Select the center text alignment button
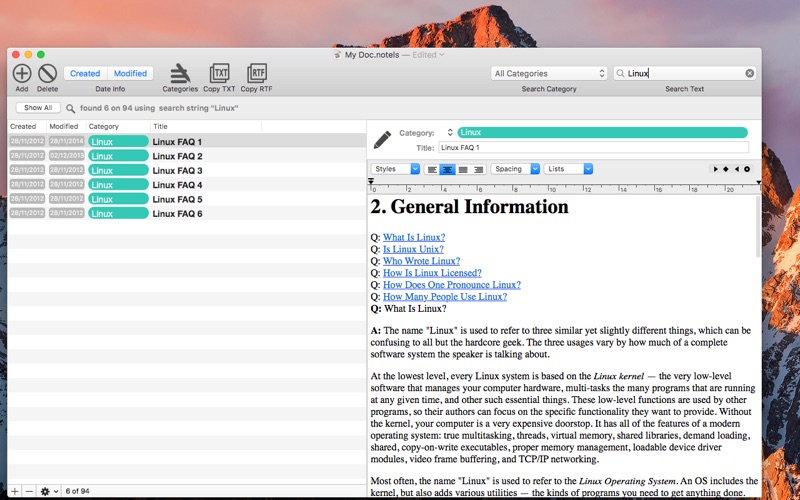The height and width of the screenshot is (500, 800). pyautogui.click(x=447, y=169)
